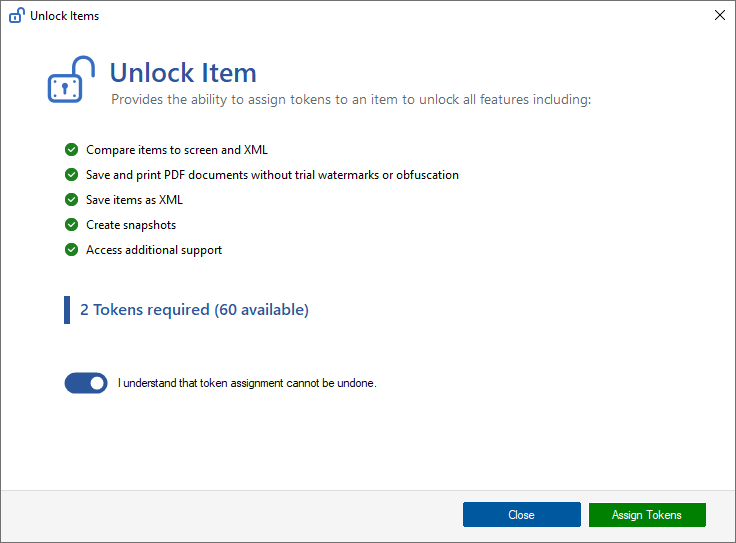Close the Unlock Items dialog window
Screen dimensions: 736x543
click(720, 15)
